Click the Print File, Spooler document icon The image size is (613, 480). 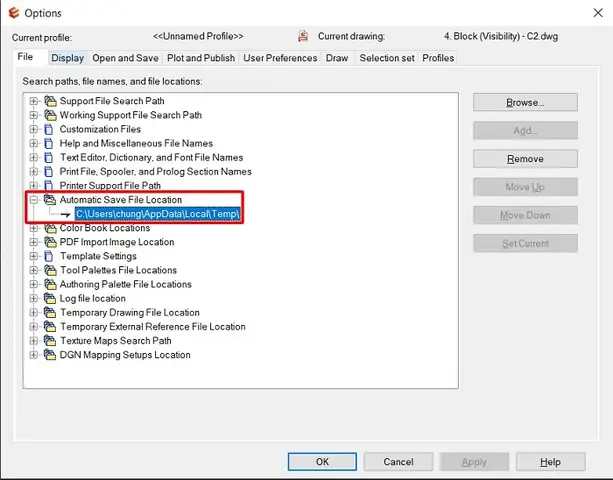[x=49, y=171]
